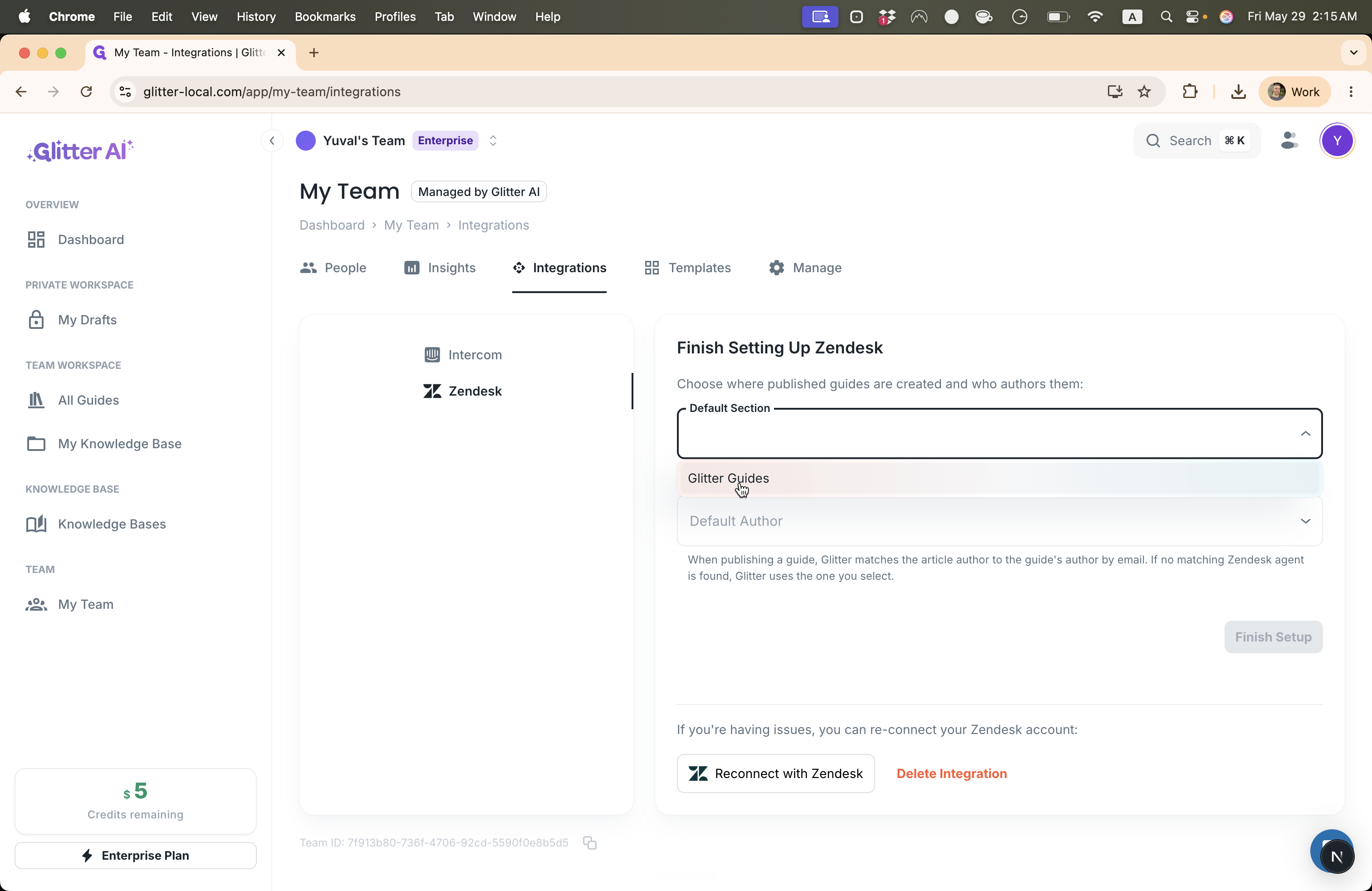Viewport: 1372px width, 891px height.
Task: Switch to the Templates tab
Action: 687,268
